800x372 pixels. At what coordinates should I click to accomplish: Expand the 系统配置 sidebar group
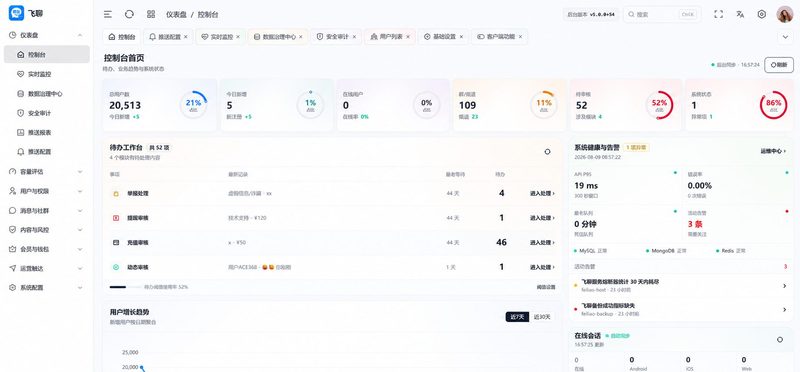46,288
